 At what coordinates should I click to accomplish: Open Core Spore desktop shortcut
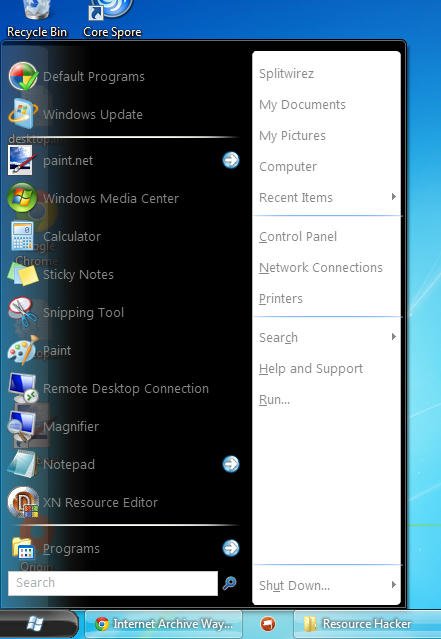click(110, 10)
